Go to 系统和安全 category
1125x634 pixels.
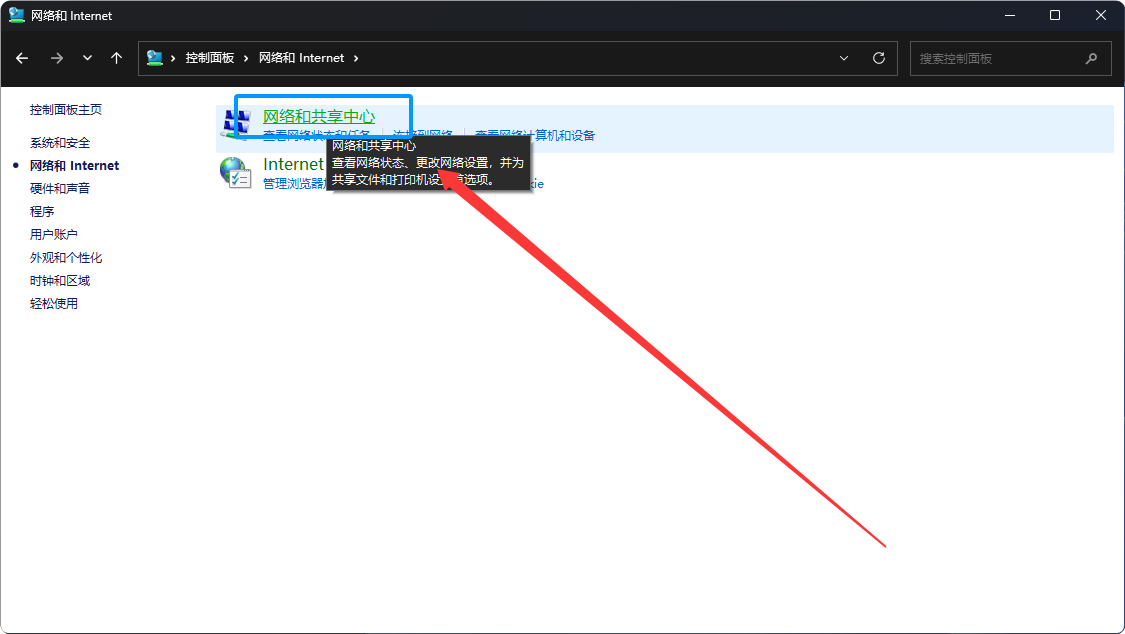60,143
